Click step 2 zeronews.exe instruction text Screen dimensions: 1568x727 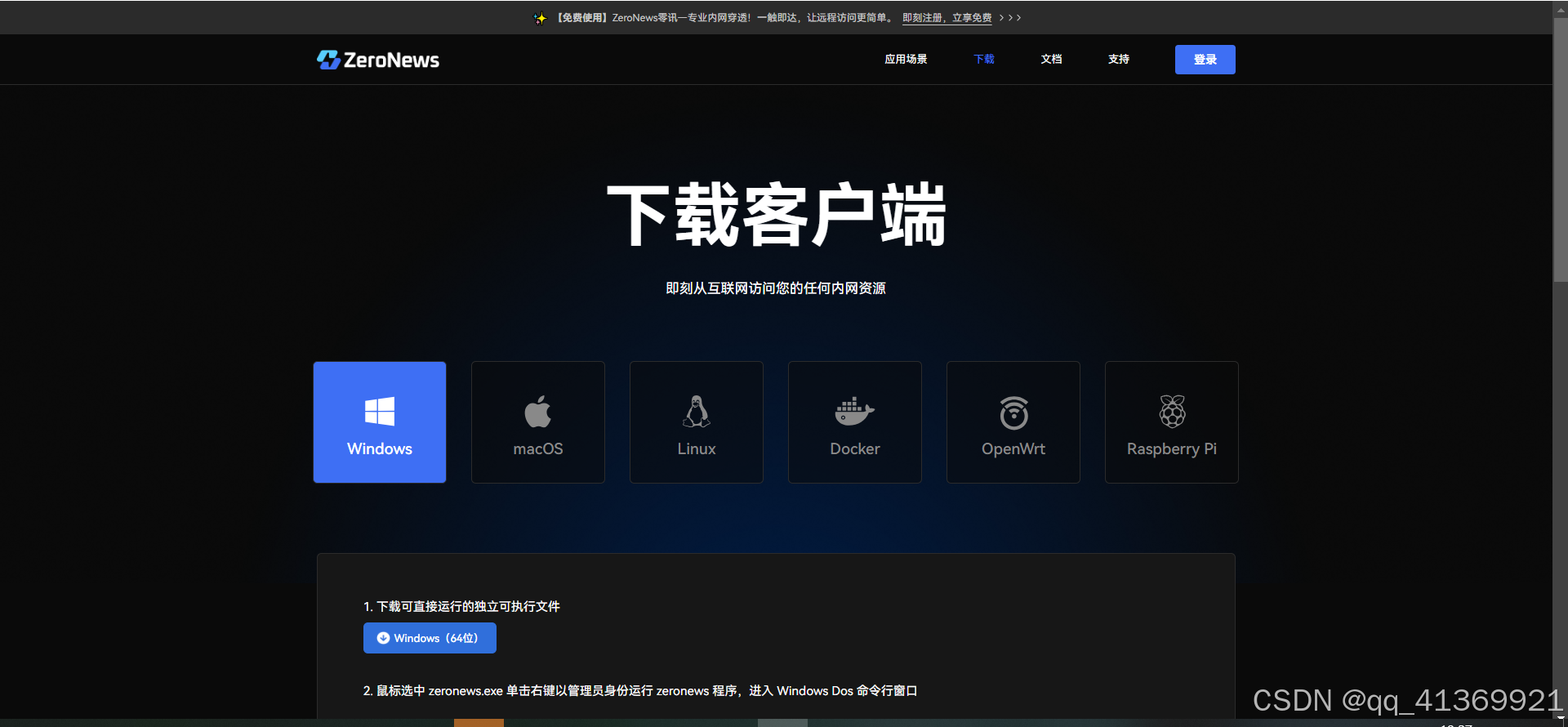point(640,690)
